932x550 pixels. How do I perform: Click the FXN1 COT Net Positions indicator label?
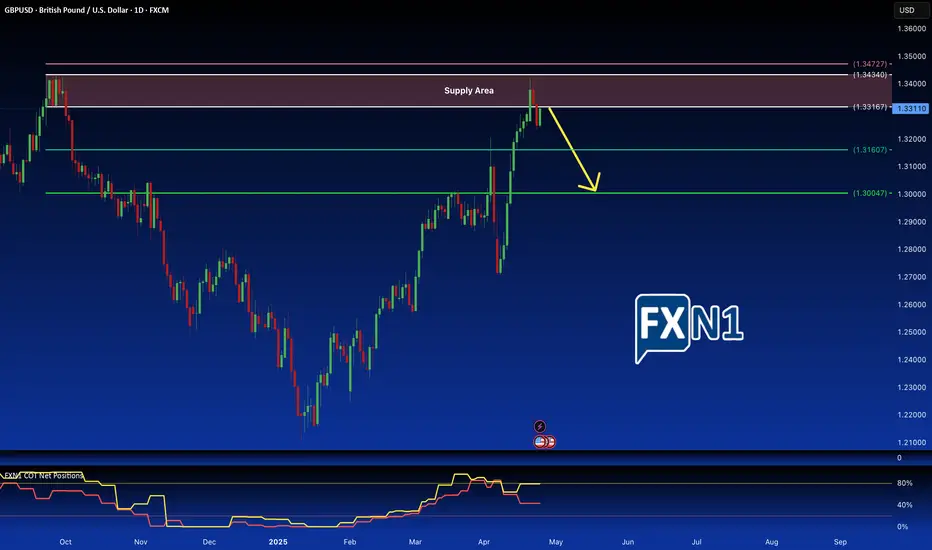[43, 476]
